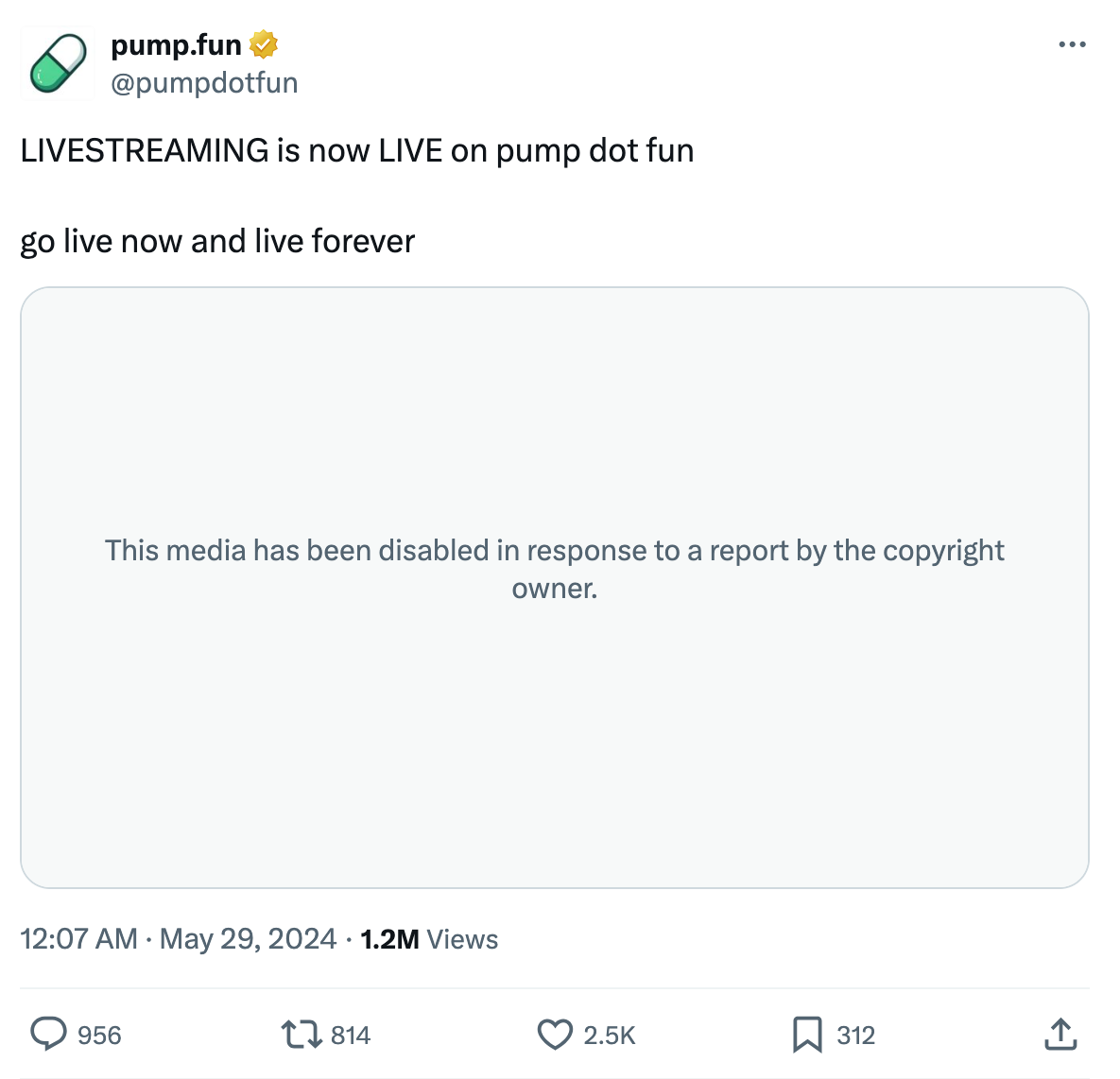This screenshot has height=1079, width=1120.
Task: Click the LIVESTREAMING is now LIVE text
Action: click(x=357, y=150)
